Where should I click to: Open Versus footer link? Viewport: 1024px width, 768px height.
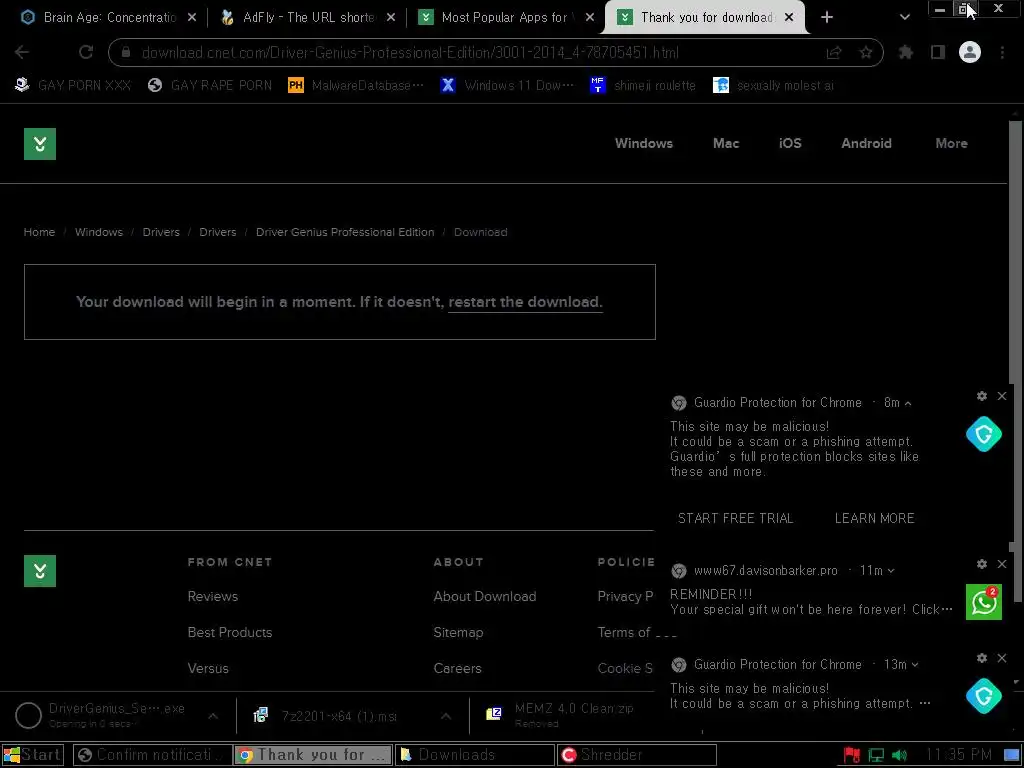tap(208, 669)
